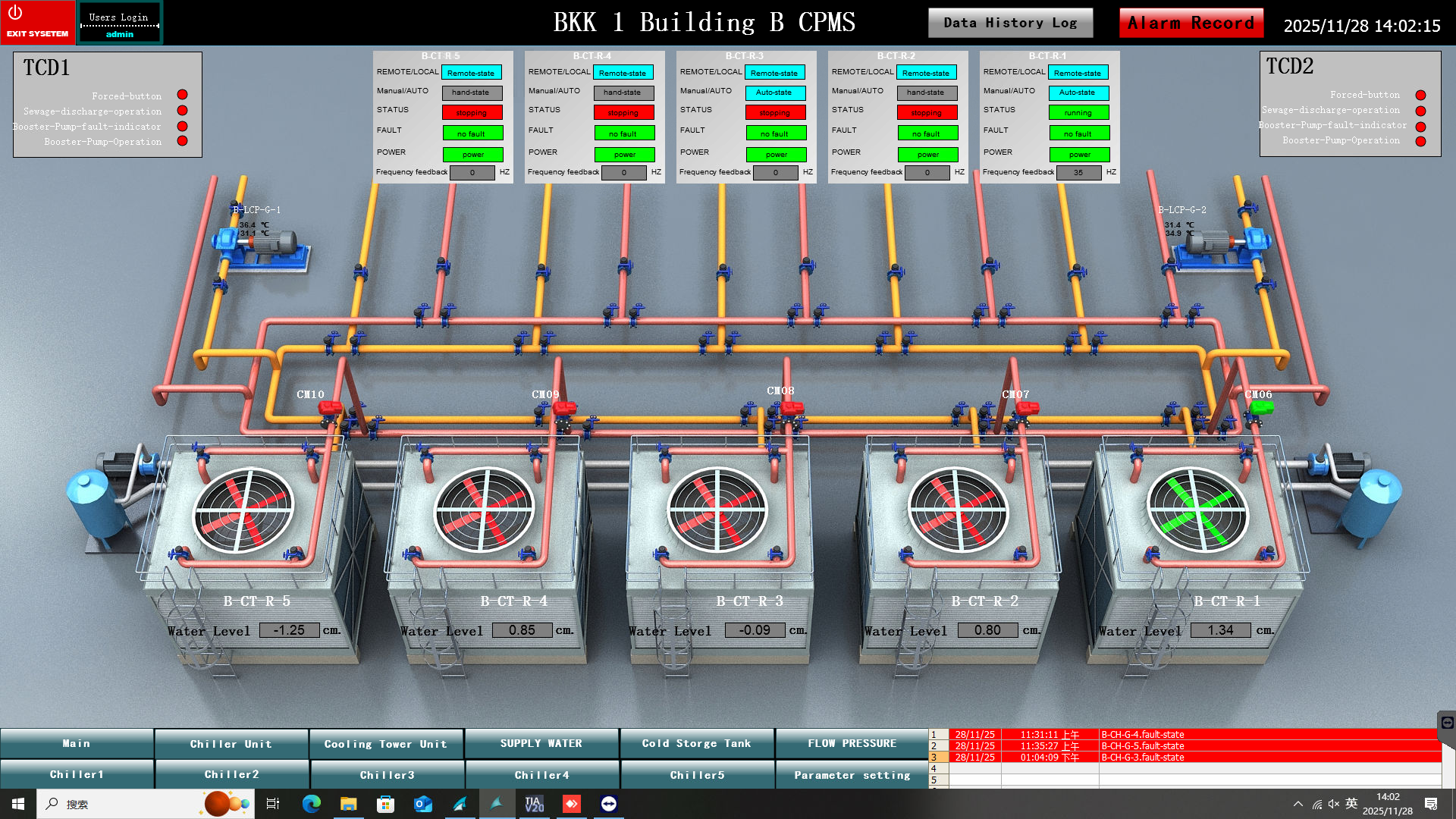Image resolution: width=1456 pixels, height=819 pixels.
Task: Open Microsoft Edge in the taskbar
Action: point(311,804)
